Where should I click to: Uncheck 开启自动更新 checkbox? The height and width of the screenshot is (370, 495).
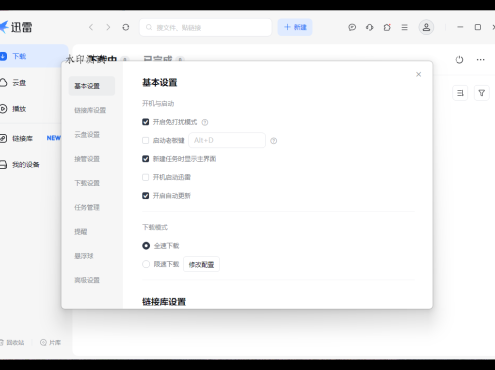pyautogui.click(x=145, y=196)
